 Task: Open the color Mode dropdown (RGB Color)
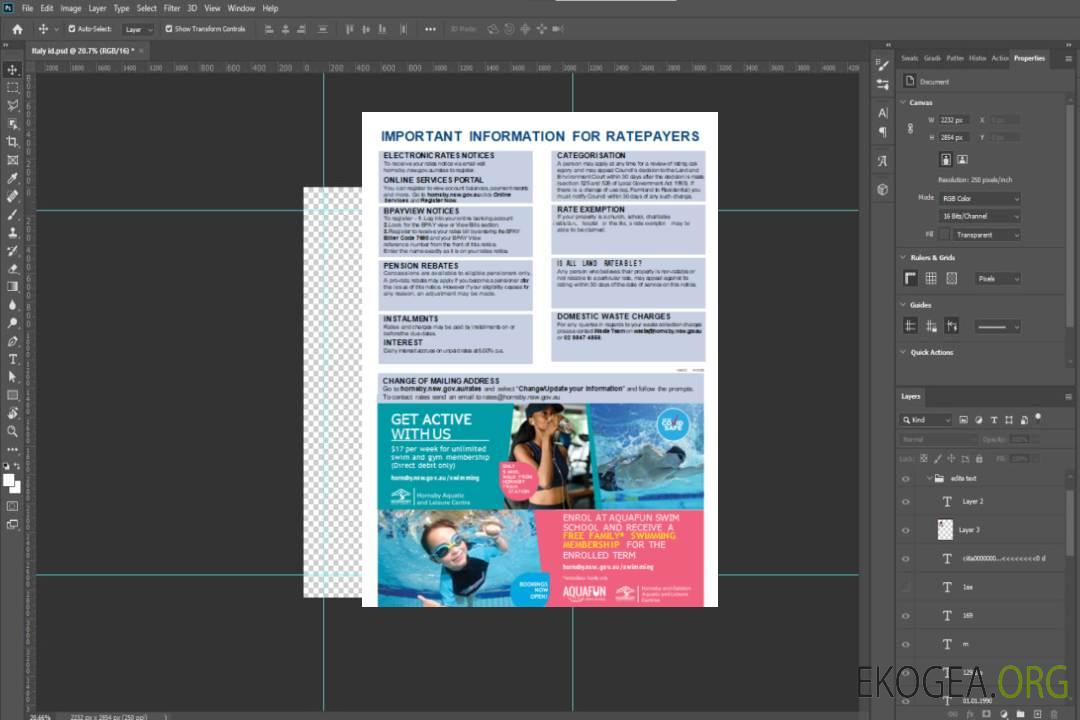click(x=980, y=198)
